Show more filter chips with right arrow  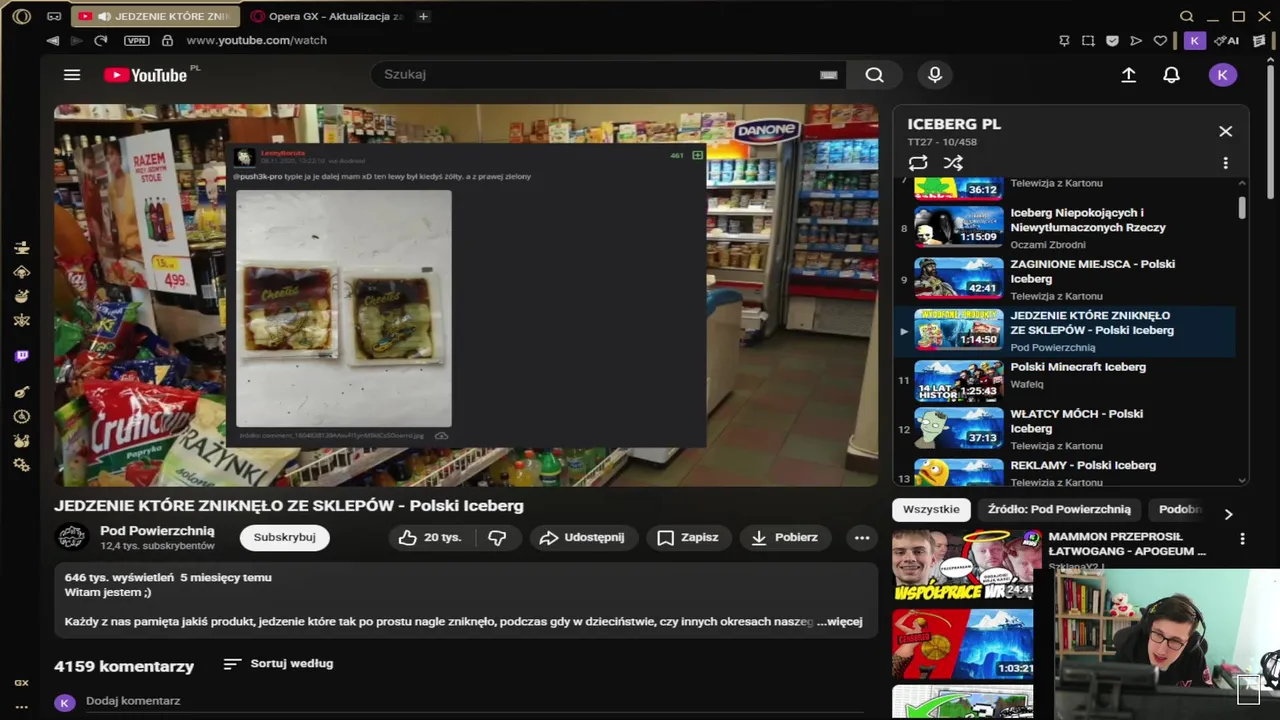click(1228, 513)
